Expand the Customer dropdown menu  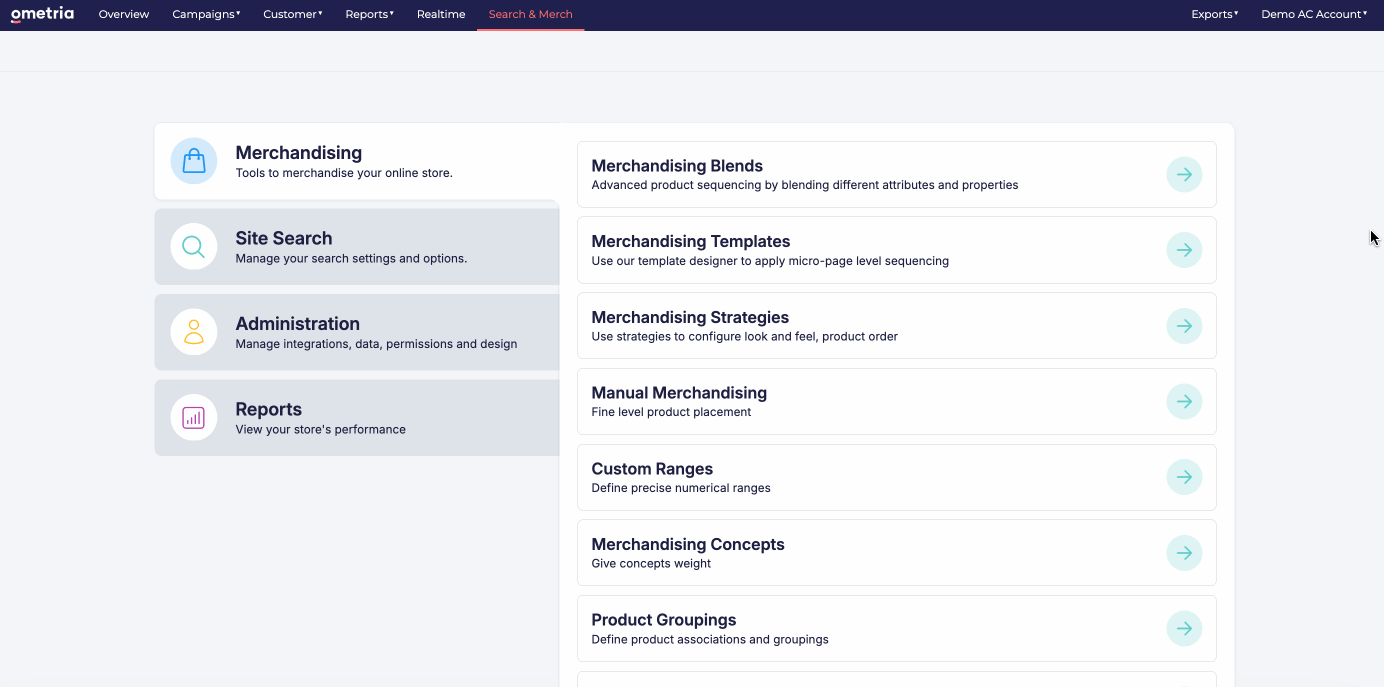[x=293, y=14]
